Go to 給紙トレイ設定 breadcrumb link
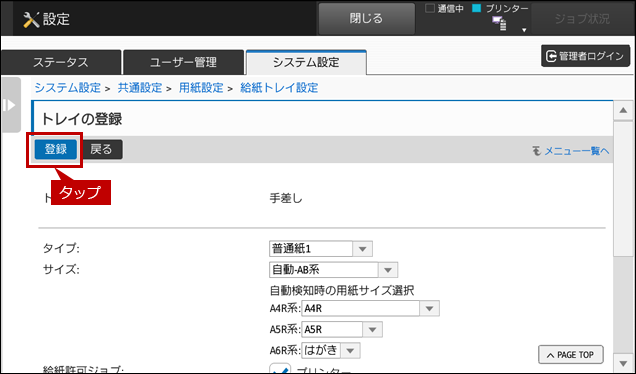636x374 pixels. (279, 88)
